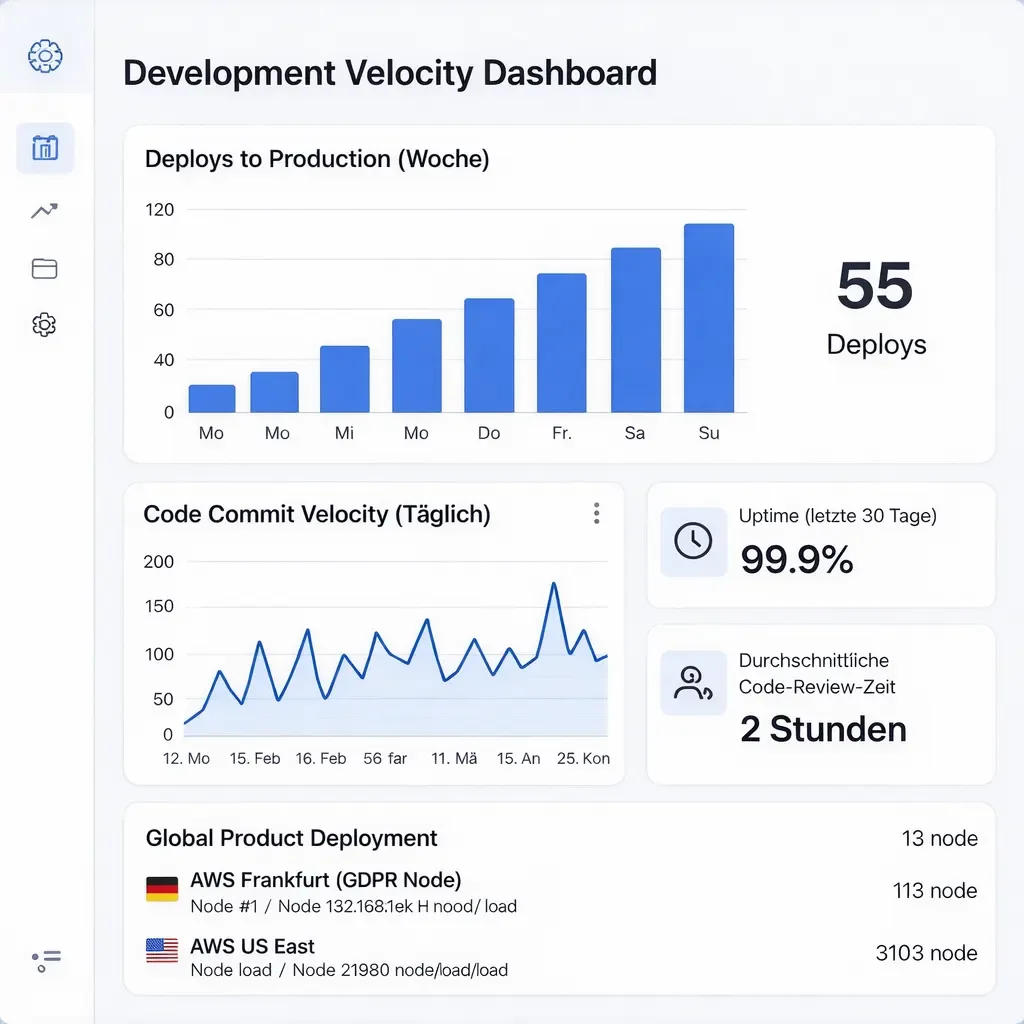1024x1024 pixels.
Task: Click the 2 Stunden review time value
Action: tap(823, 729)
